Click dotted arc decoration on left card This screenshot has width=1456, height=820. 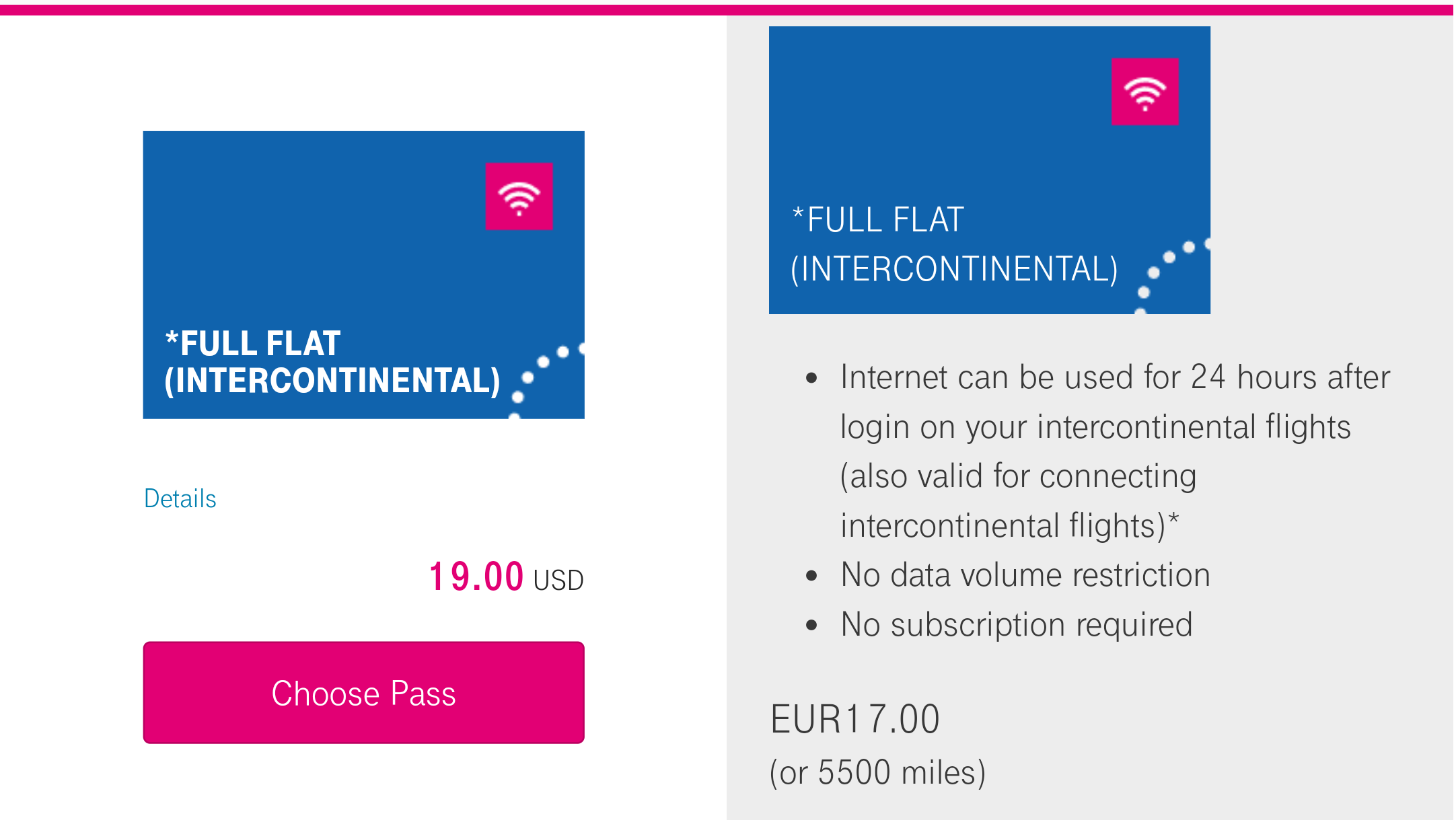(x=542, y=377)
